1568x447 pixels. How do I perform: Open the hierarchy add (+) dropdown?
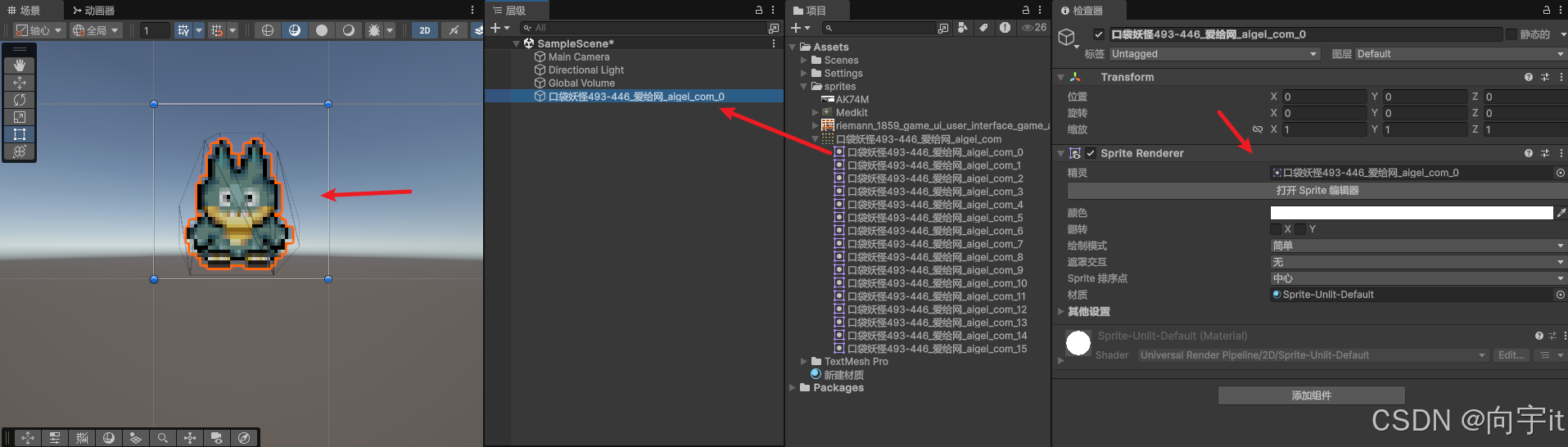point(499,28)
